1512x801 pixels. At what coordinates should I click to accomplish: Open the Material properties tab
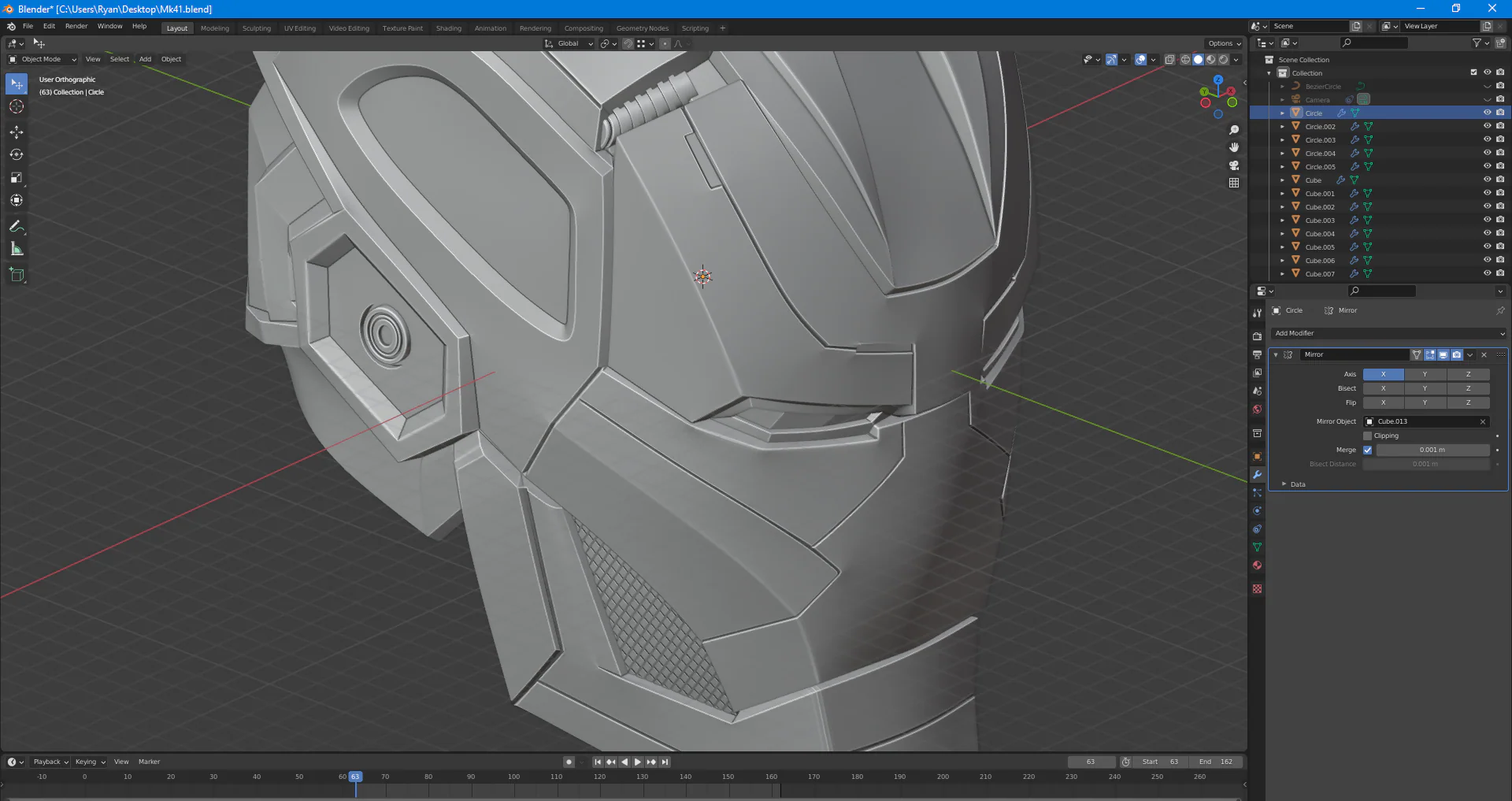tap(1257, 566)
